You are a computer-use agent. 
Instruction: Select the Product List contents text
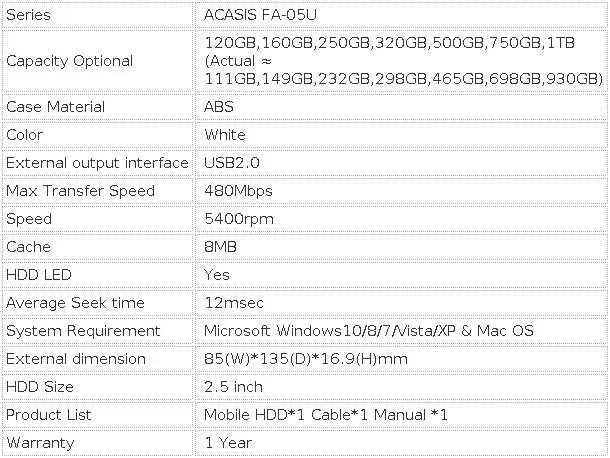point(326,415)
